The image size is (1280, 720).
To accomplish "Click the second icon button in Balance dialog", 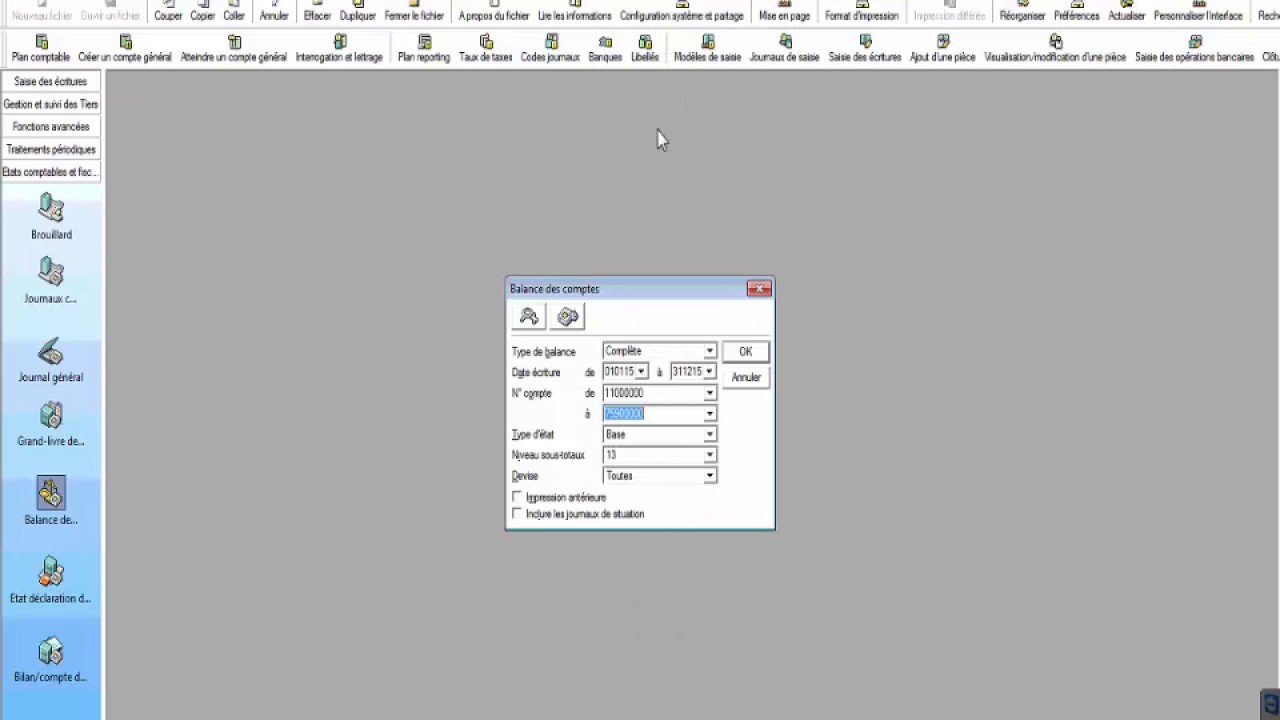I will coord(568,317).
